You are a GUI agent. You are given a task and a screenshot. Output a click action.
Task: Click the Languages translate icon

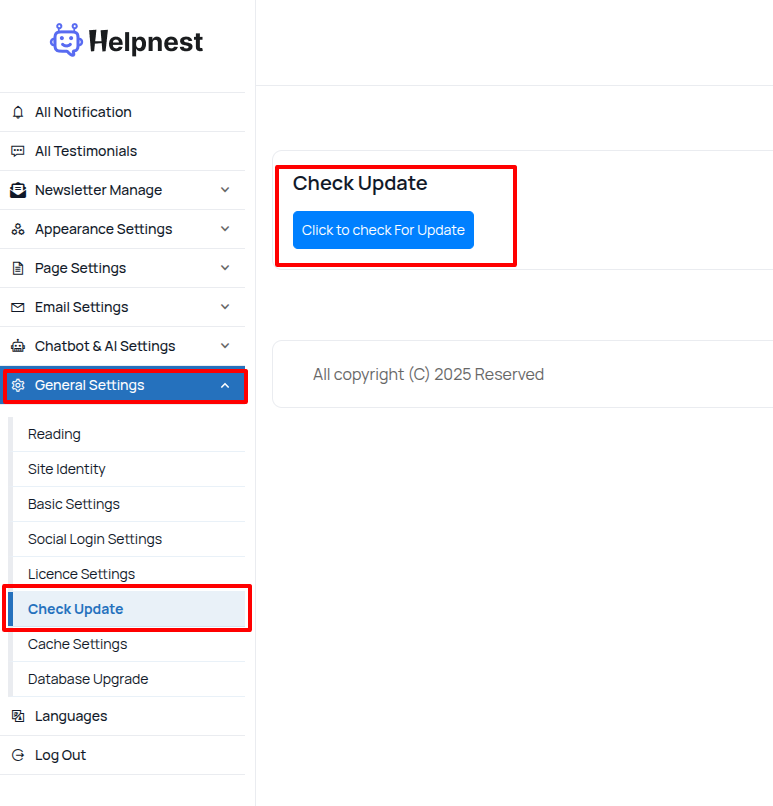point(18,716)
